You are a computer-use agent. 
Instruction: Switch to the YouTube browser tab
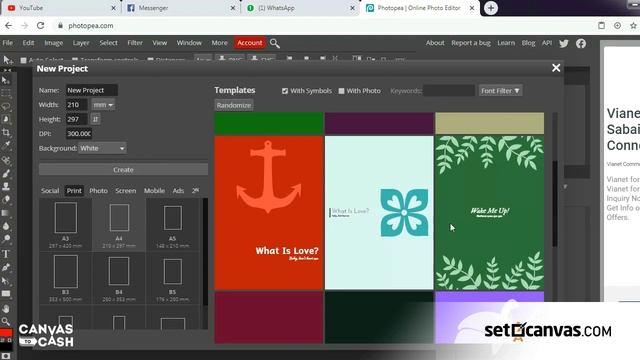pos(61,8)
